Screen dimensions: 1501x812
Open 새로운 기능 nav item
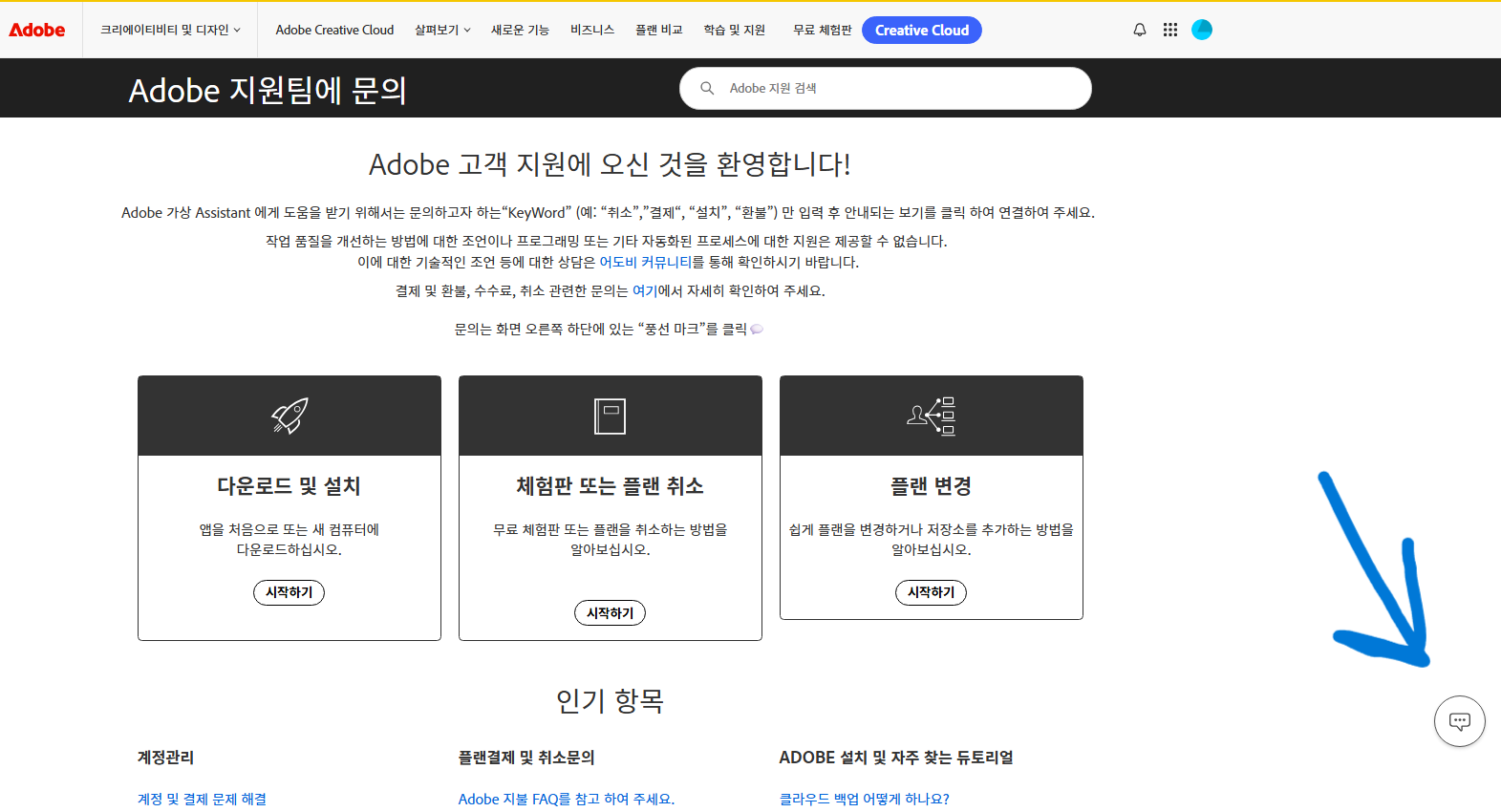coord(520,30)
